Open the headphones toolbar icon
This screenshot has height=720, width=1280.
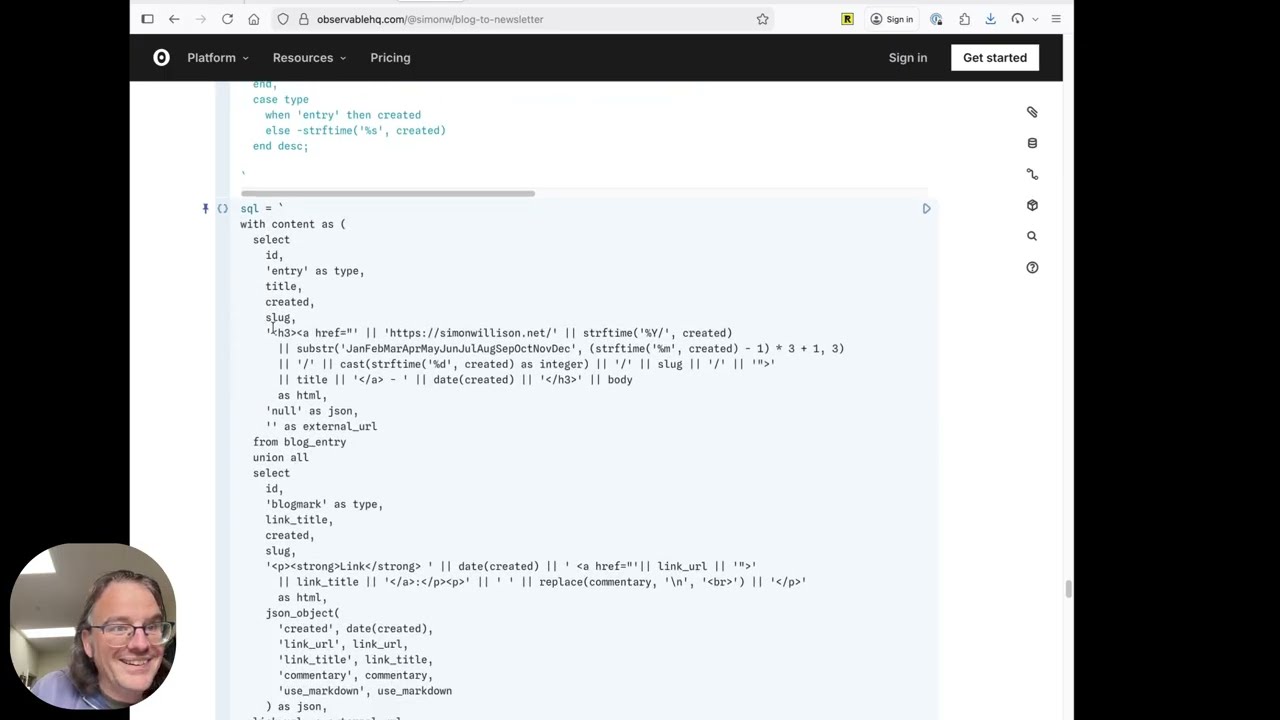coord(1017,19)
